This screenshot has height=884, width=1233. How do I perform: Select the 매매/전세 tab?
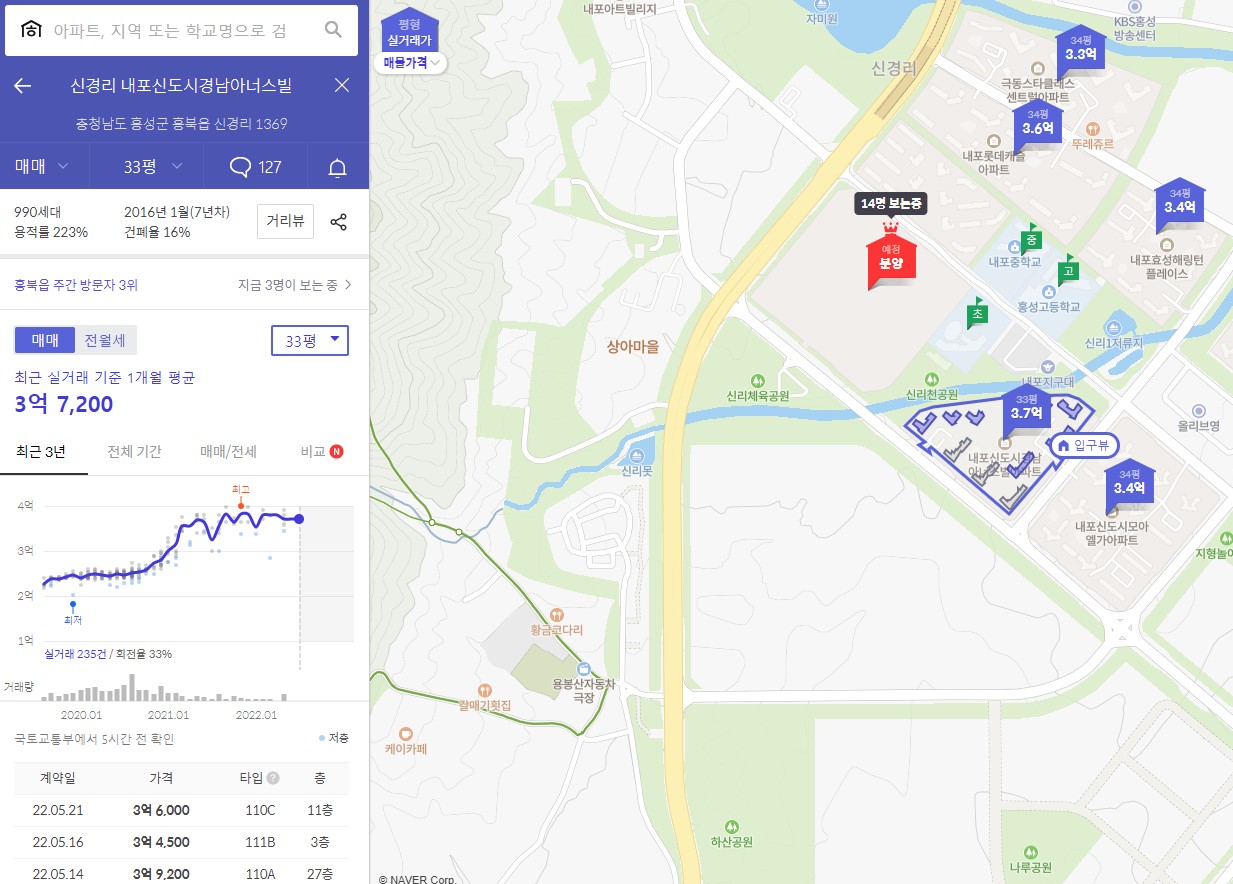228,451
